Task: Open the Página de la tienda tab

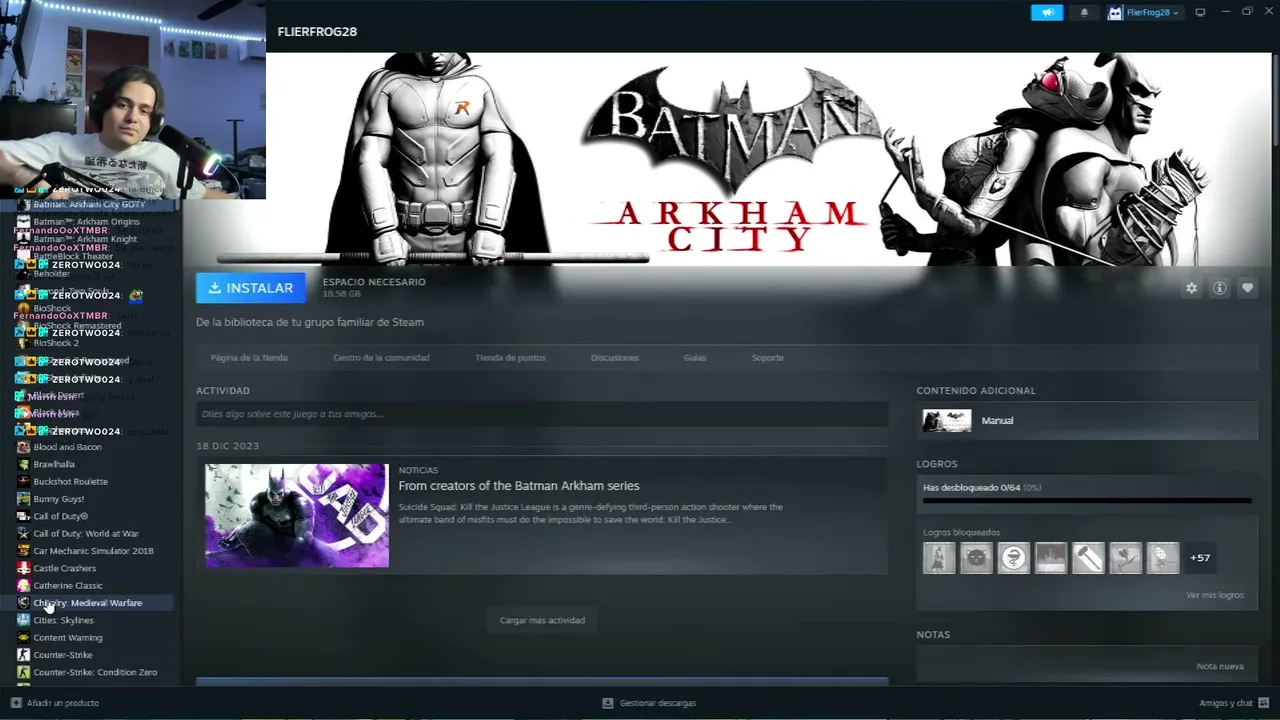Action: pyautogui.click(x=249, y=357)
